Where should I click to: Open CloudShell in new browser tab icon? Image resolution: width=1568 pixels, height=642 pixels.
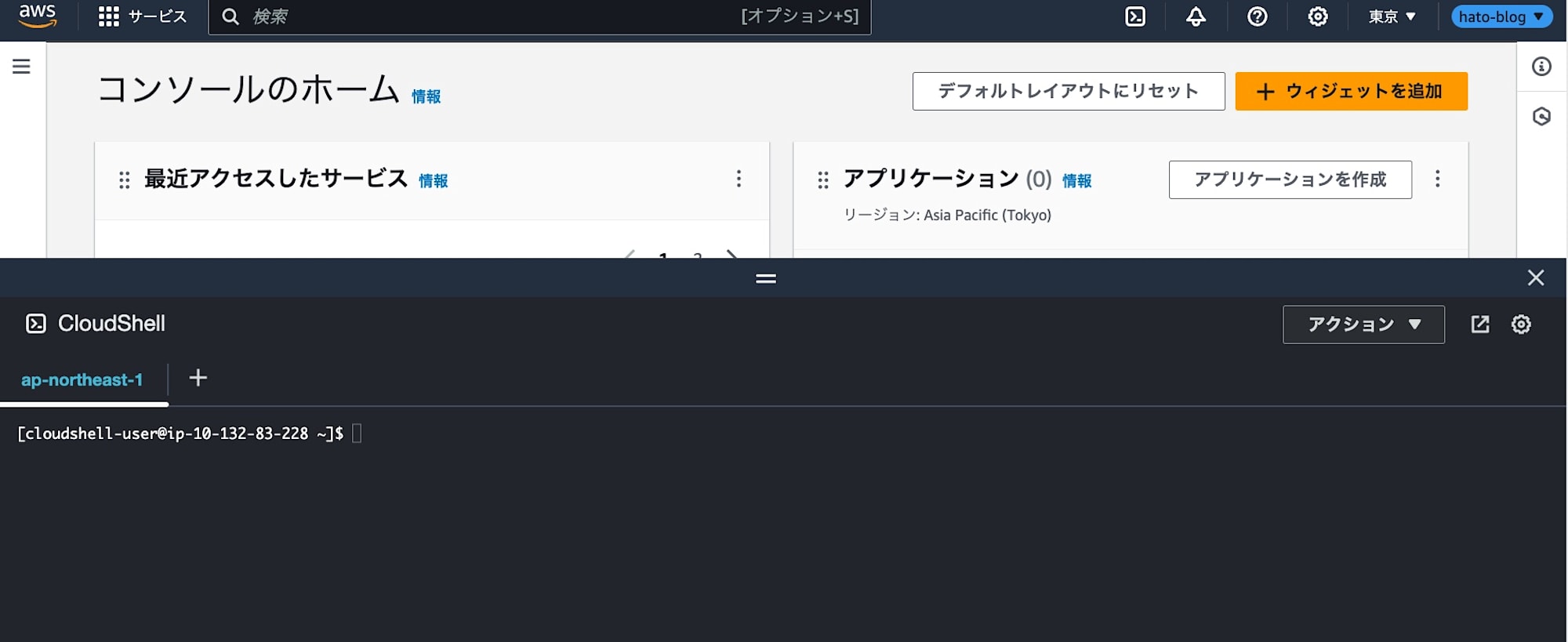tap(1479, 325)
